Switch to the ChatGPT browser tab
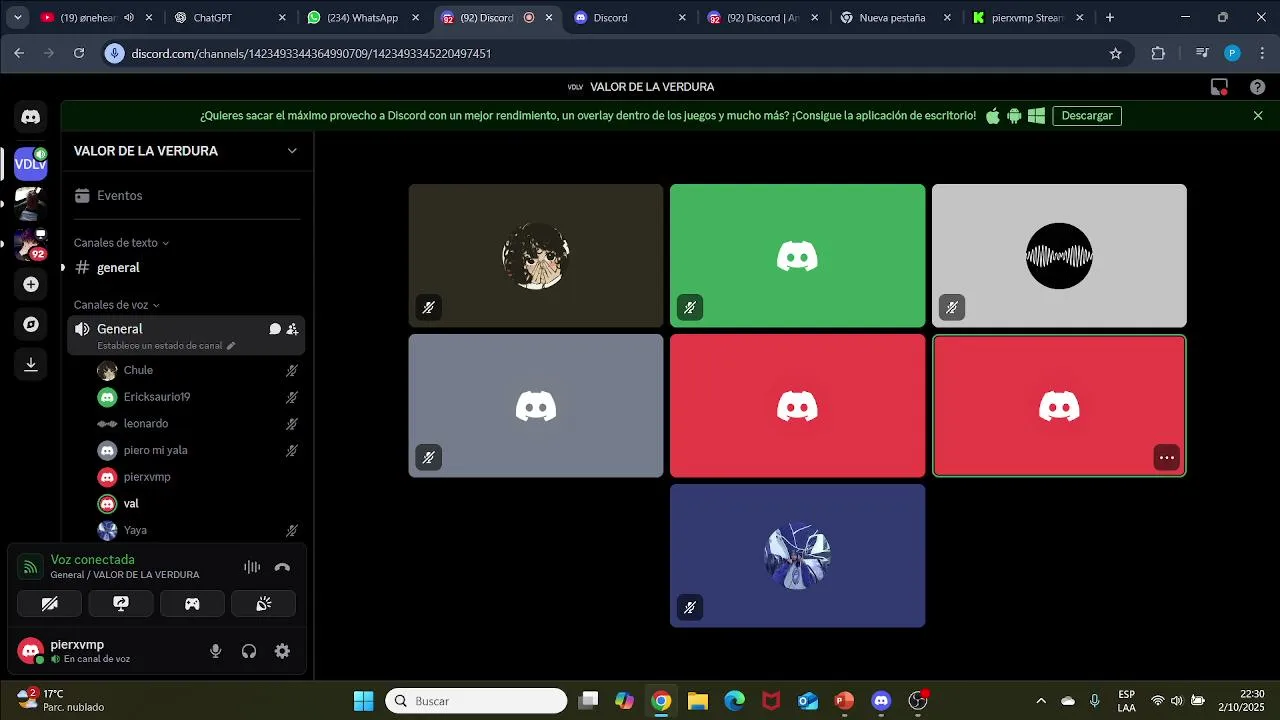1280x720 pixels. point(229,18)
